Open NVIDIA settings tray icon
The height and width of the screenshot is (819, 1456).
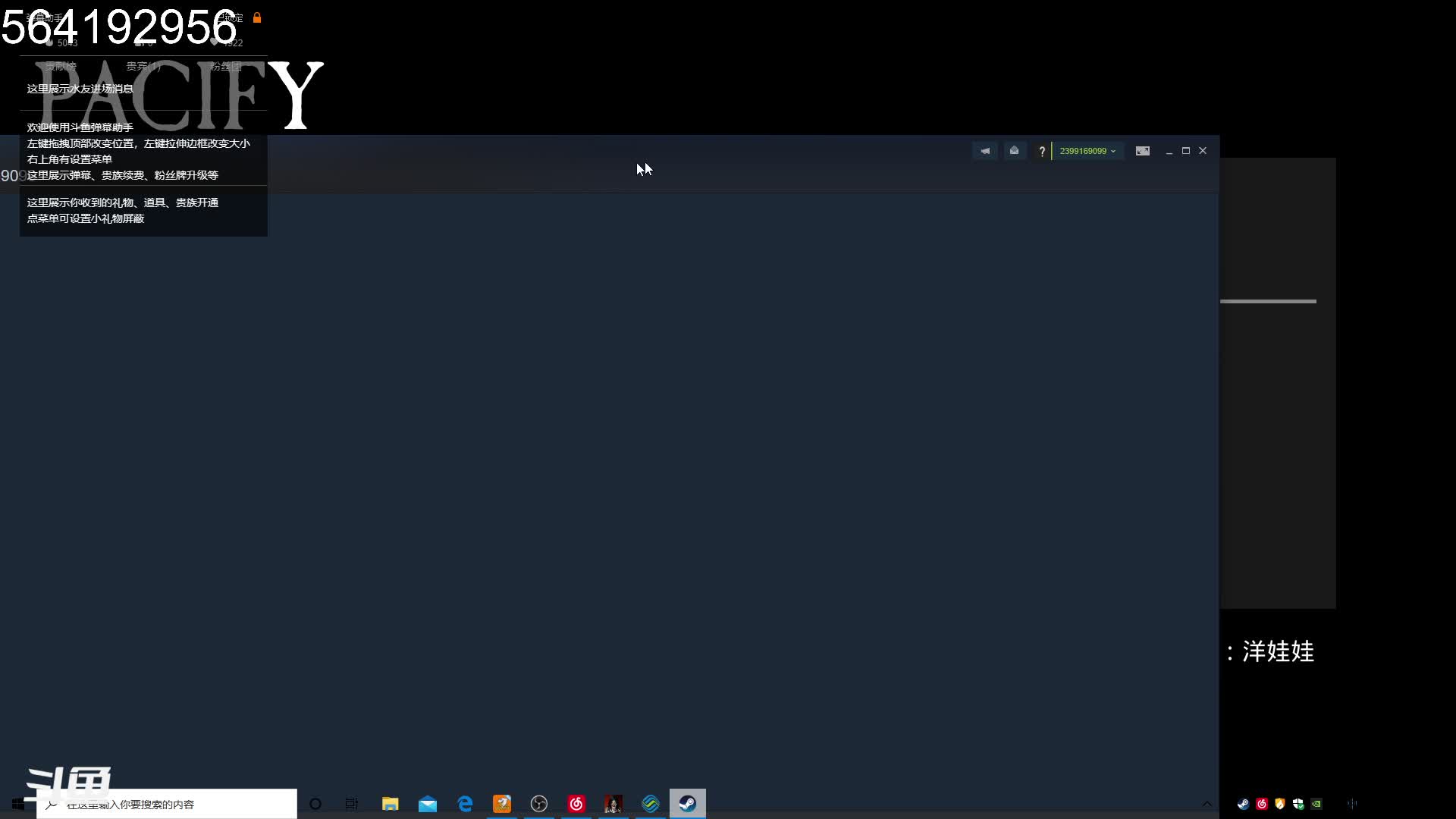point(1316,804)
